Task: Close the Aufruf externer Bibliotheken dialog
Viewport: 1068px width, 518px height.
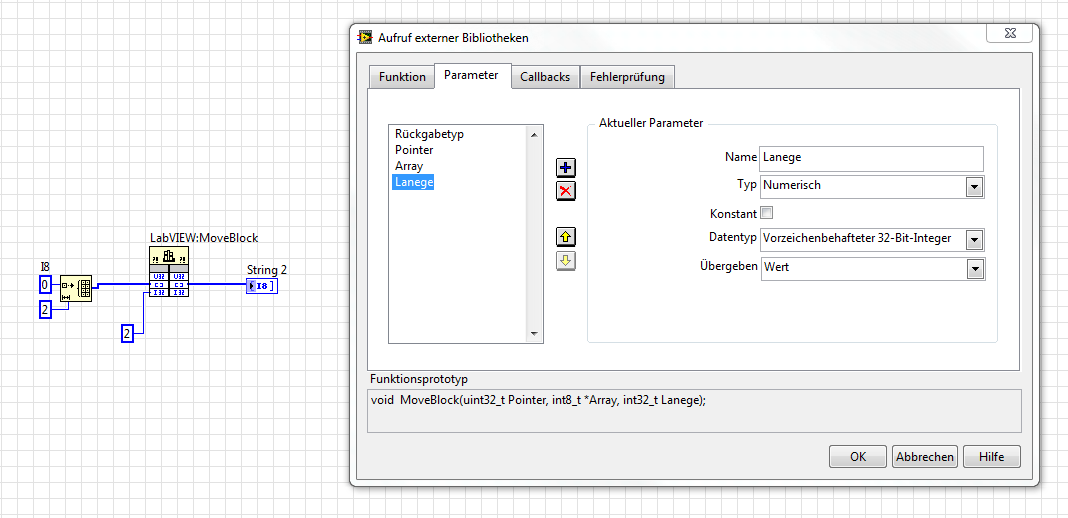Action: pyautogui.click(x=1009, y=34)
